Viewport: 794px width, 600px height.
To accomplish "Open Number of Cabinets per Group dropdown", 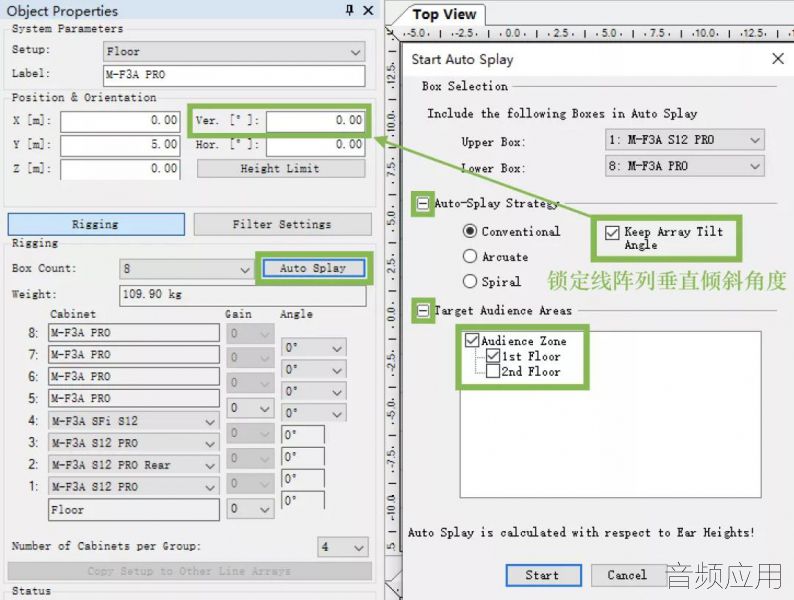I will [x=343, y=547].
